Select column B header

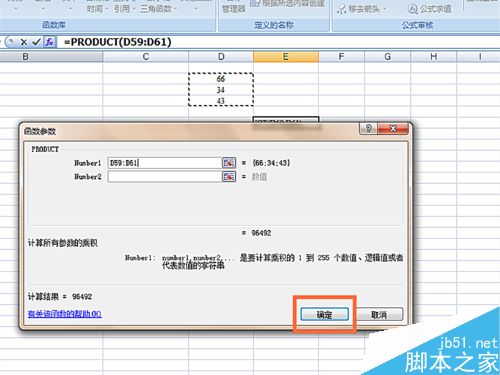51,57
